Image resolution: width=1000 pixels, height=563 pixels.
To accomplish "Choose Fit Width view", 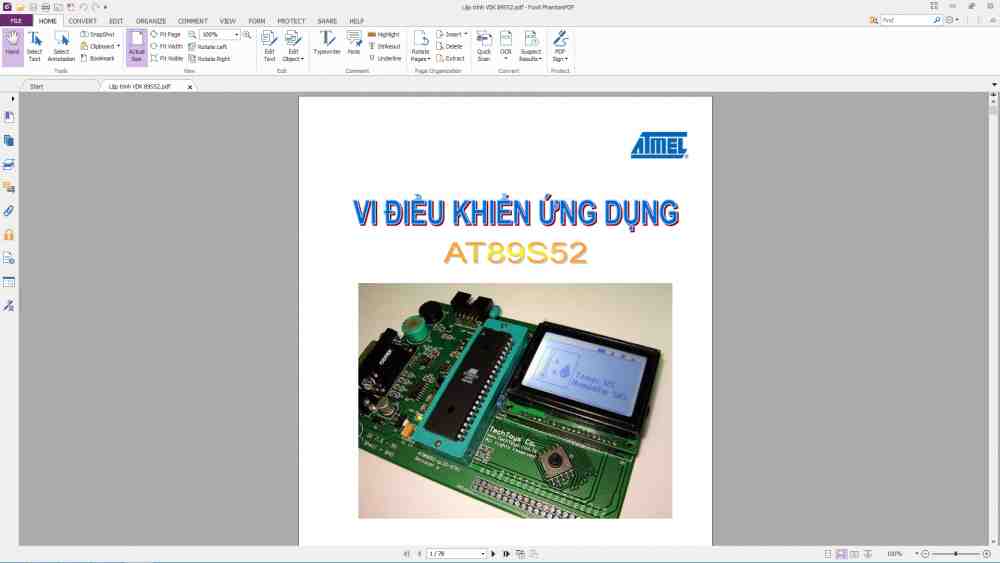I will pyautogui.click(x=166, y=47).
